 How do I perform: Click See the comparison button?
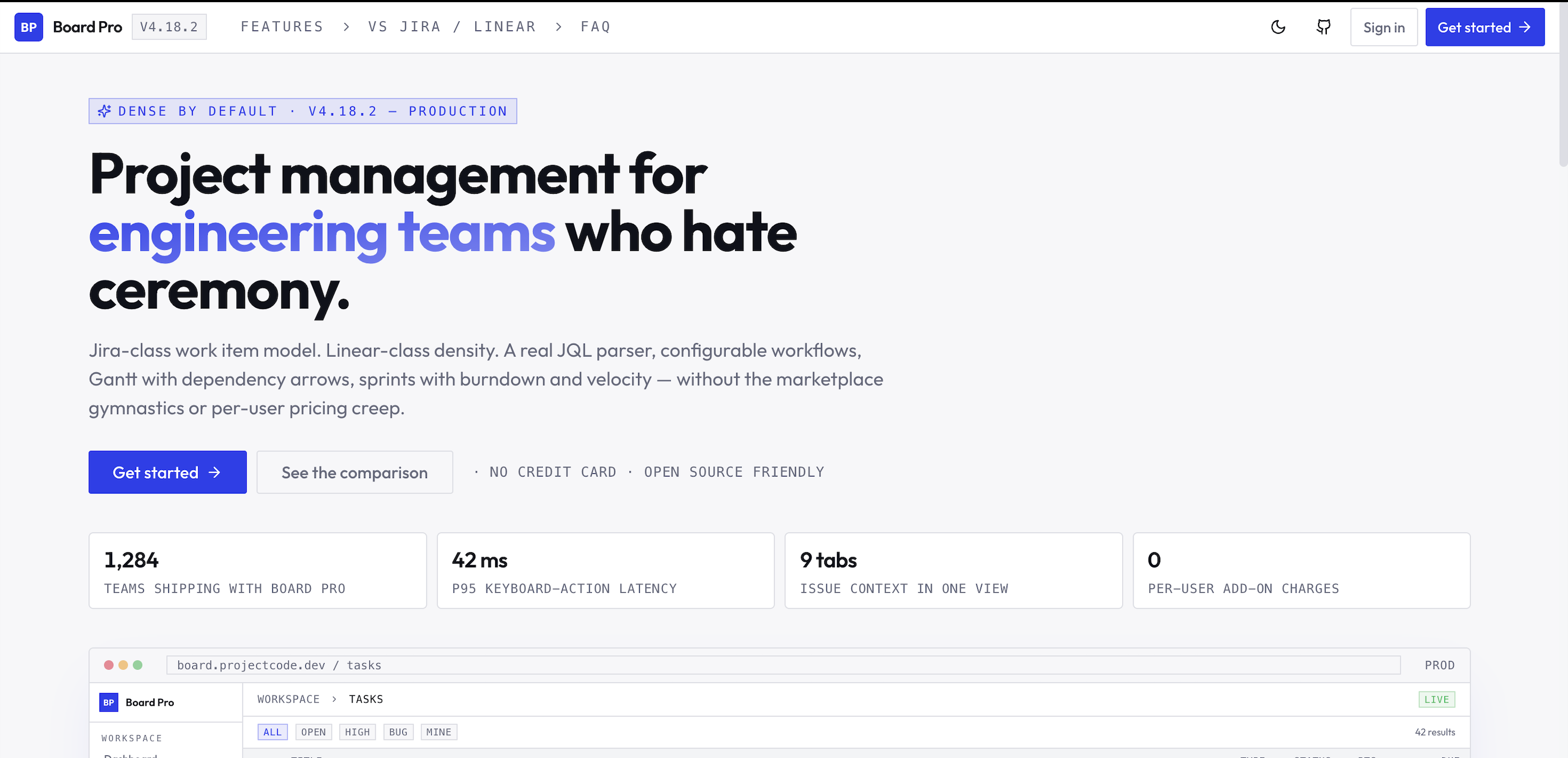(x=354, y=473)
